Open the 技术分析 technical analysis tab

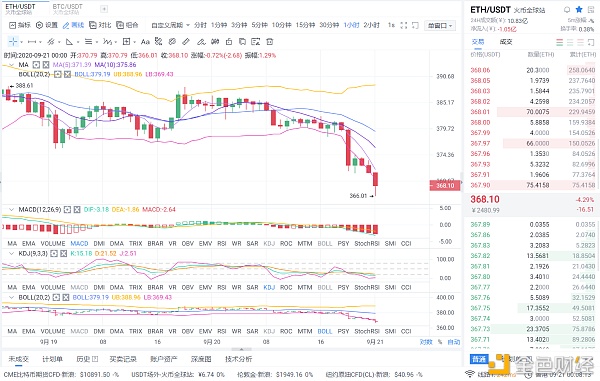click(238, 359)
